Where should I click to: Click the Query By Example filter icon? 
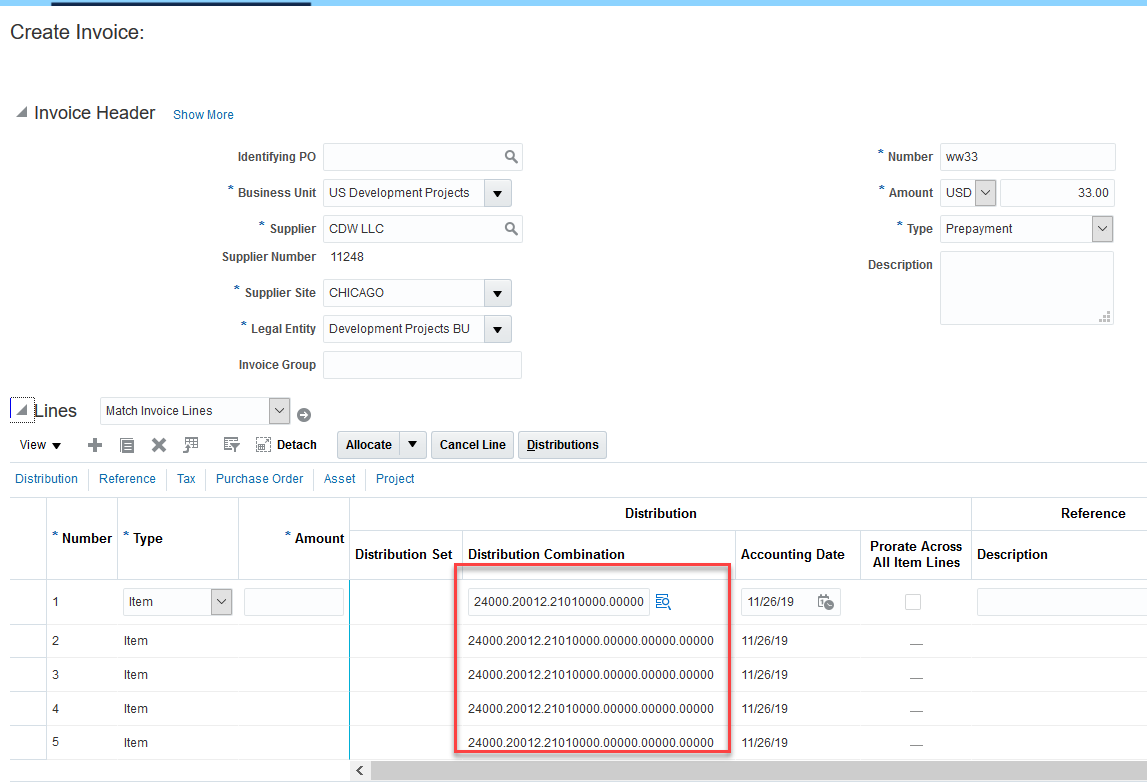[231, 445]
